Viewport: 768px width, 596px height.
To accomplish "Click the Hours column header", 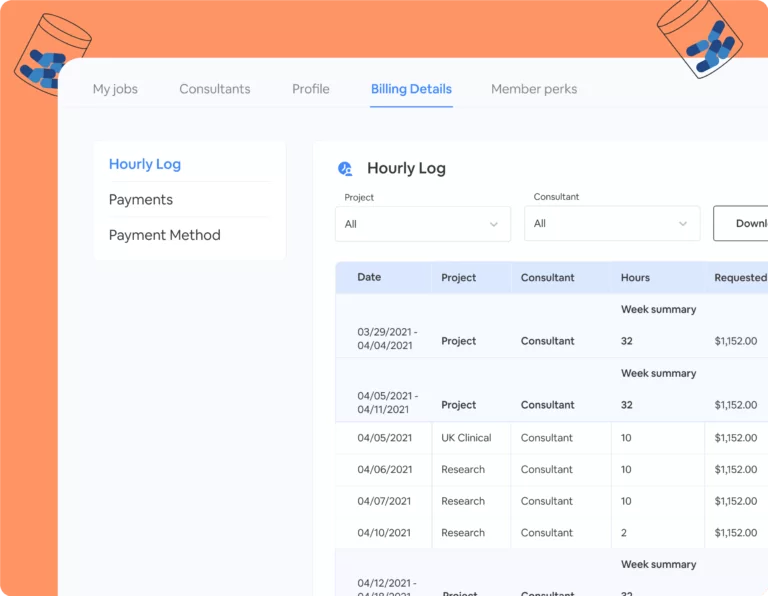I will tap(635, 278).
